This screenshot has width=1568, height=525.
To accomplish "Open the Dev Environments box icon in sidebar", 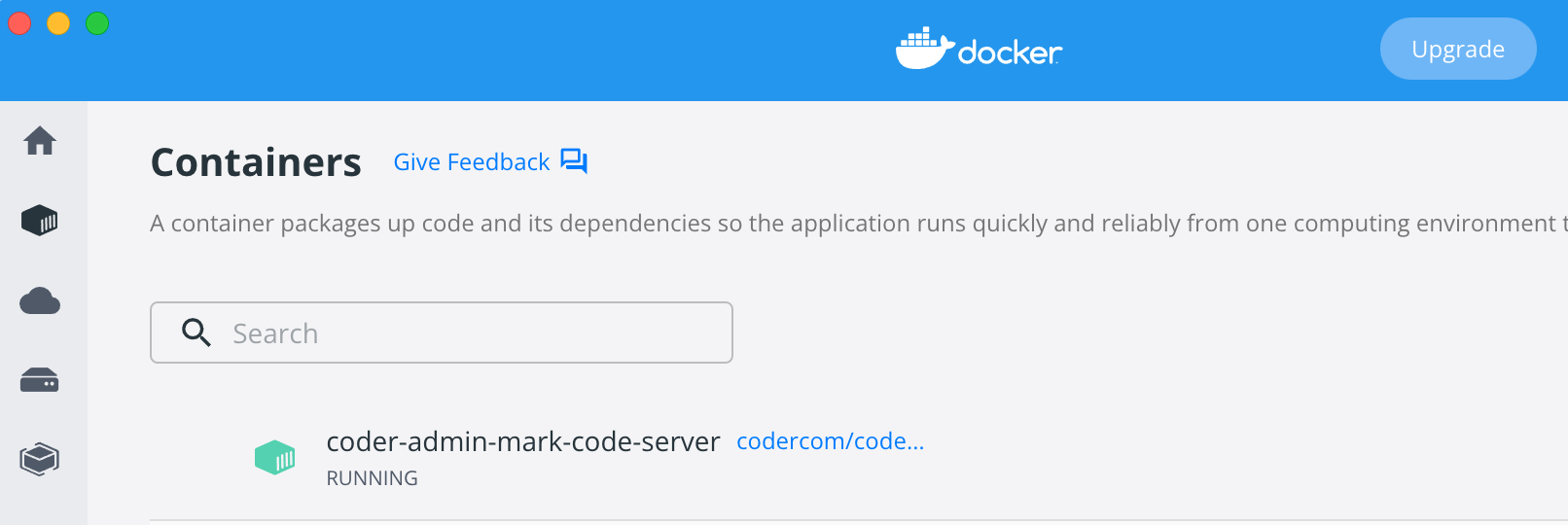I will [x=40, y=459].
